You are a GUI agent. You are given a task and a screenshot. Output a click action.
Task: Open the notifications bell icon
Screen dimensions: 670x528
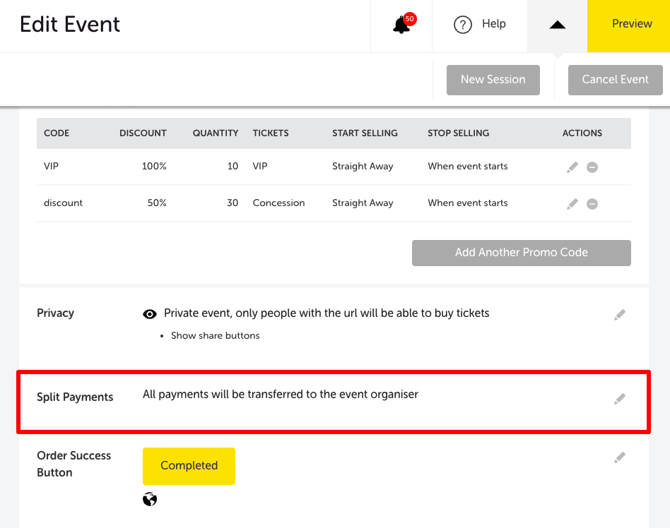coord(401,25)
